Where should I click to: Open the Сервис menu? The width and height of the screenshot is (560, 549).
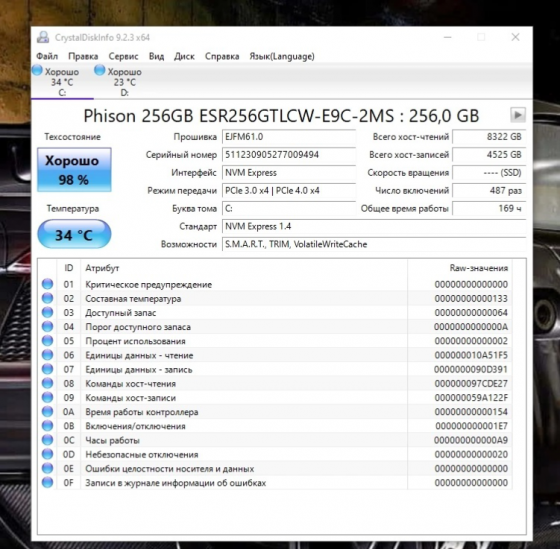[123, 56]
